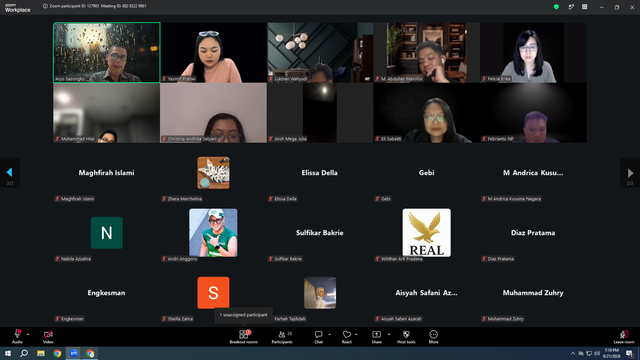Image resolution: width=640 pixels, height=360 pixels.
Task: Select Anish Mega Julia's video tile
Action: click(320, 113)
